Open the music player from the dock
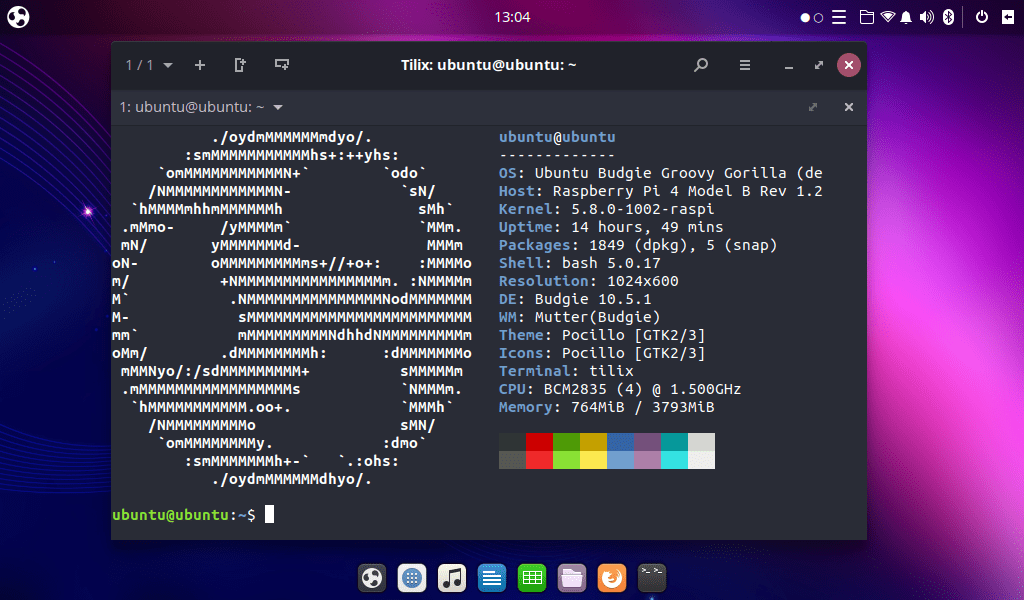 (x=451, y=577)
